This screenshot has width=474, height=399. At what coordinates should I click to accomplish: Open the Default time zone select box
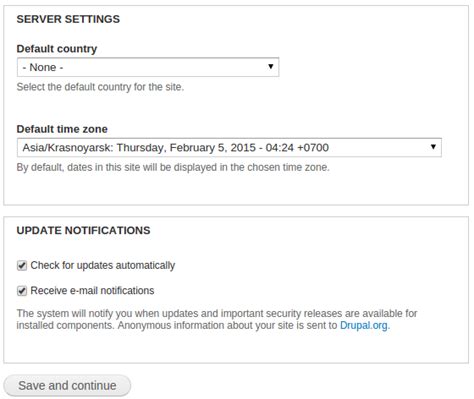[229, 147]
